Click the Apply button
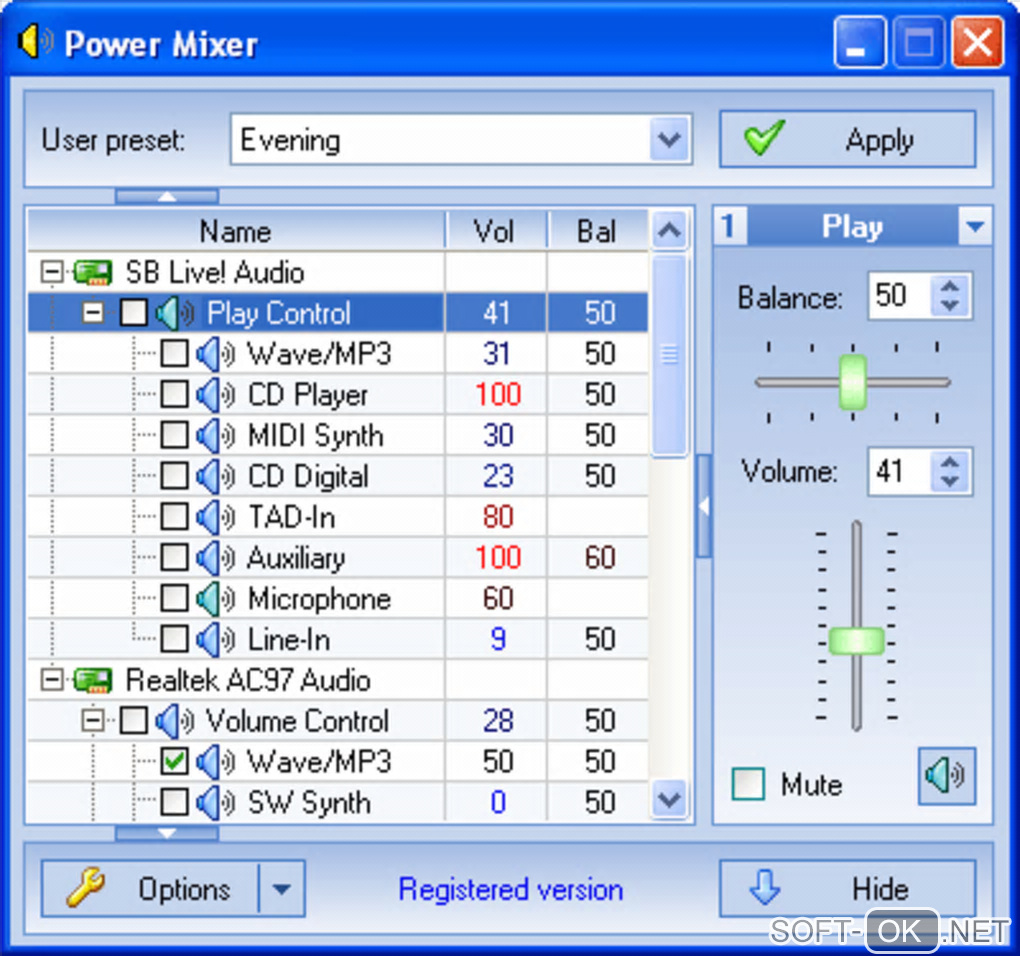The width and height of the screenshot is (1020, 956). pos(848,139)
